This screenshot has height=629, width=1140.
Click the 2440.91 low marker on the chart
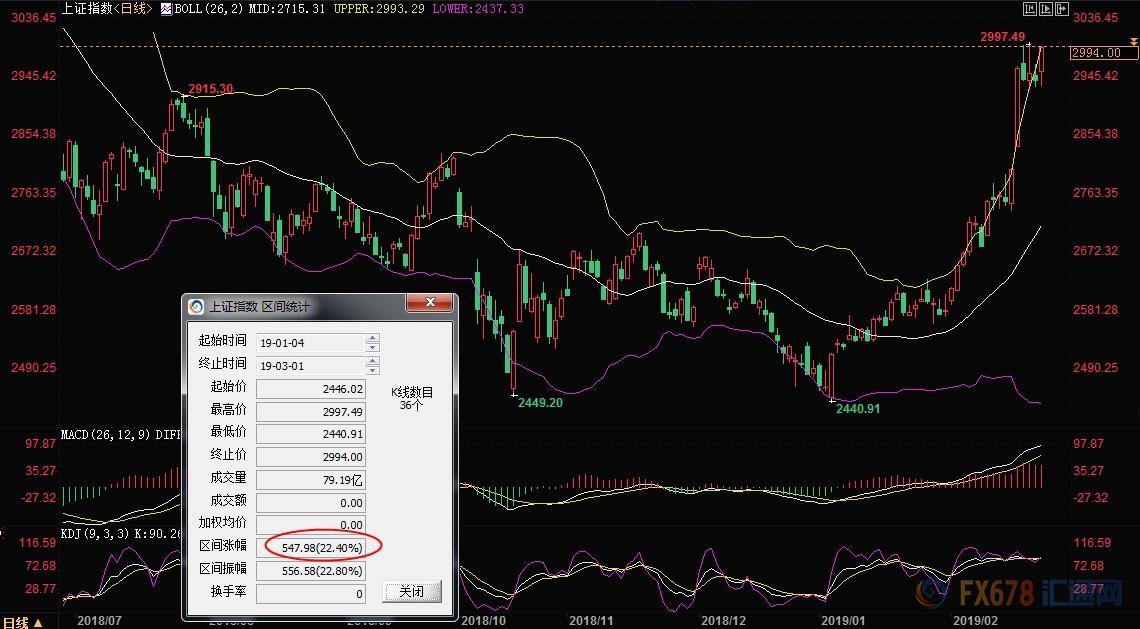coord(858,409)
